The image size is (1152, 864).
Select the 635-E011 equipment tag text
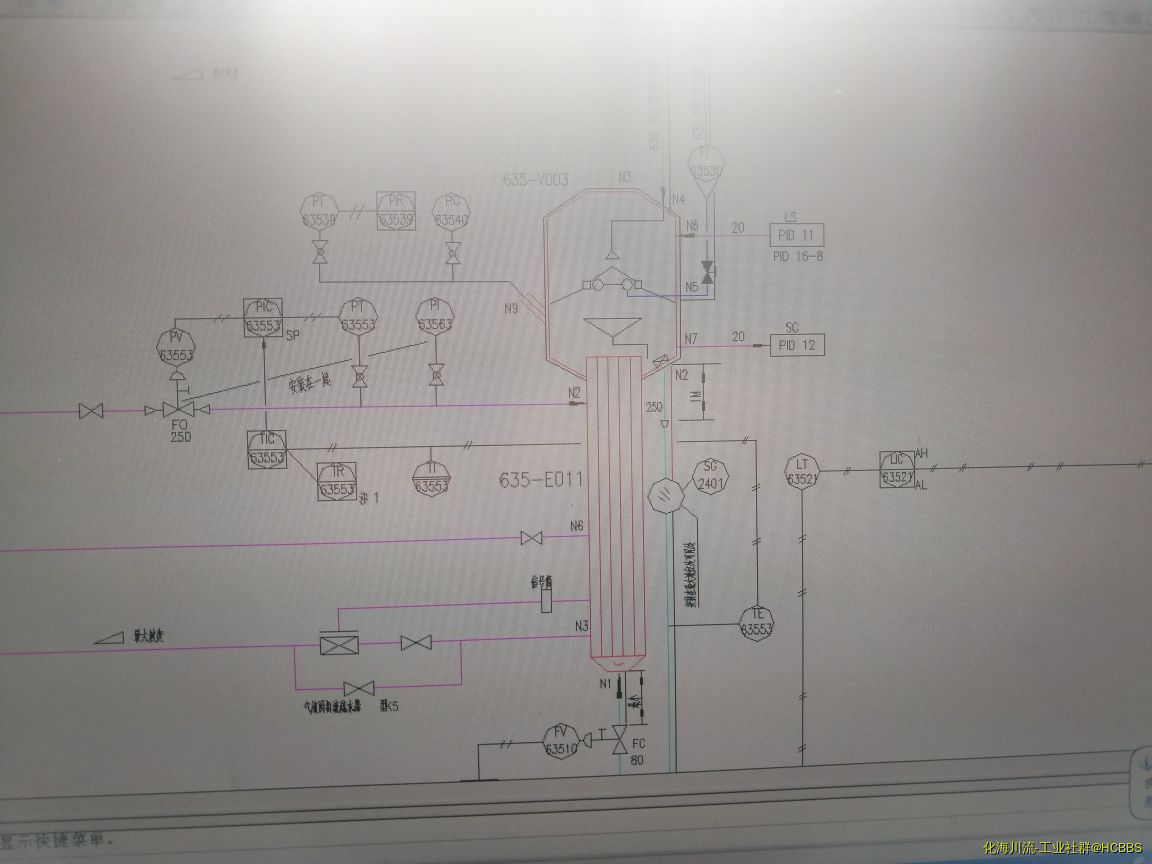click(x=540, y=480)
